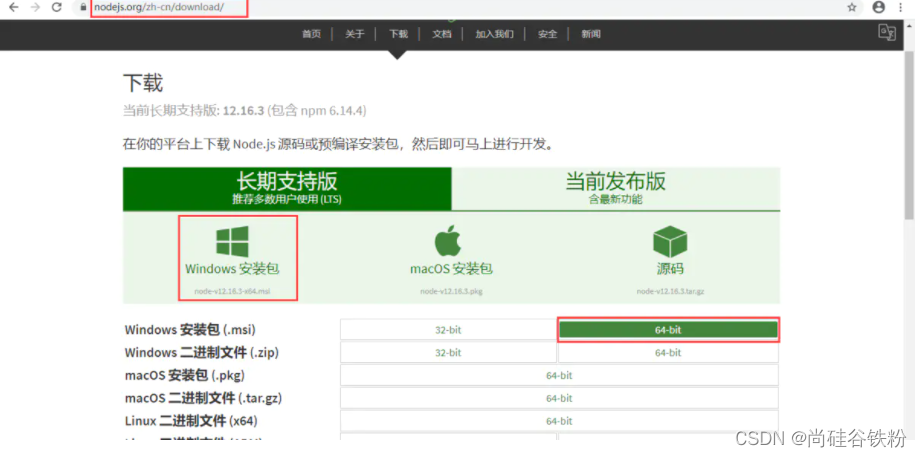Bookmark this page with star icon
This screenshot has width=922, height=457.
pyautogui.click(x=851, y=8)
